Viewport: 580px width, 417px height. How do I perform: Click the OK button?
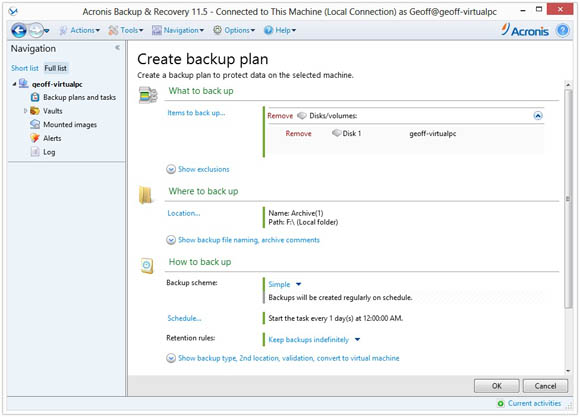[496, 386]
